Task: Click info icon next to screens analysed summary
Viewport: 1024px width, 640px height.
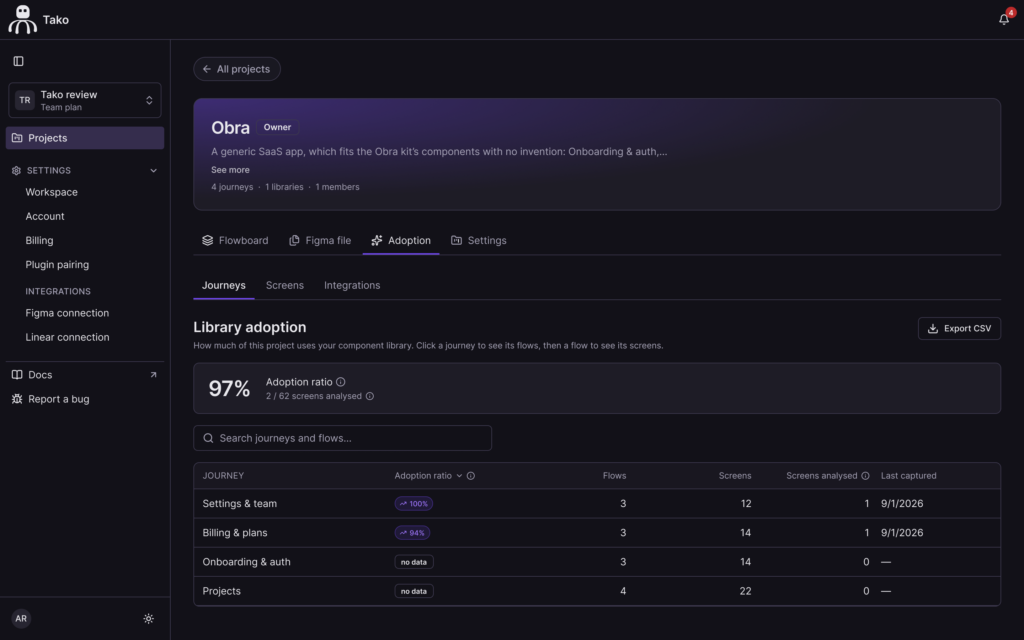Action: [370, 396]
